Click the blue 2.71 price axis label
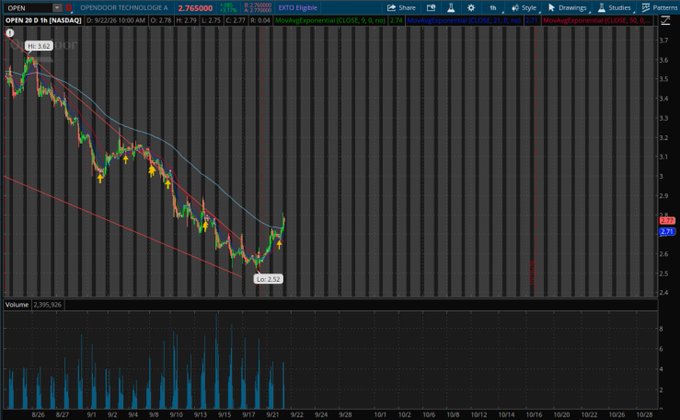 tap(667, 232)
